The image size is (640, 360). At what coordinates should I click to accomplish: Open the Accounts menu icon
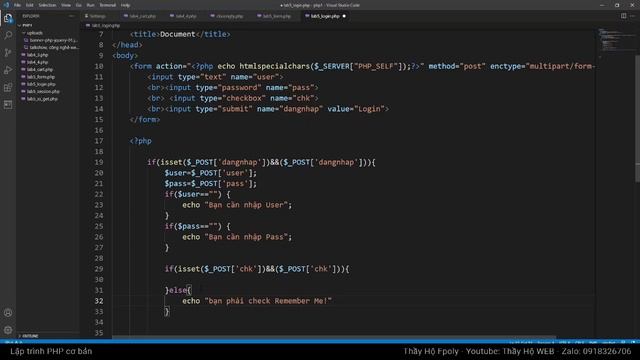(x=8, y=313)
